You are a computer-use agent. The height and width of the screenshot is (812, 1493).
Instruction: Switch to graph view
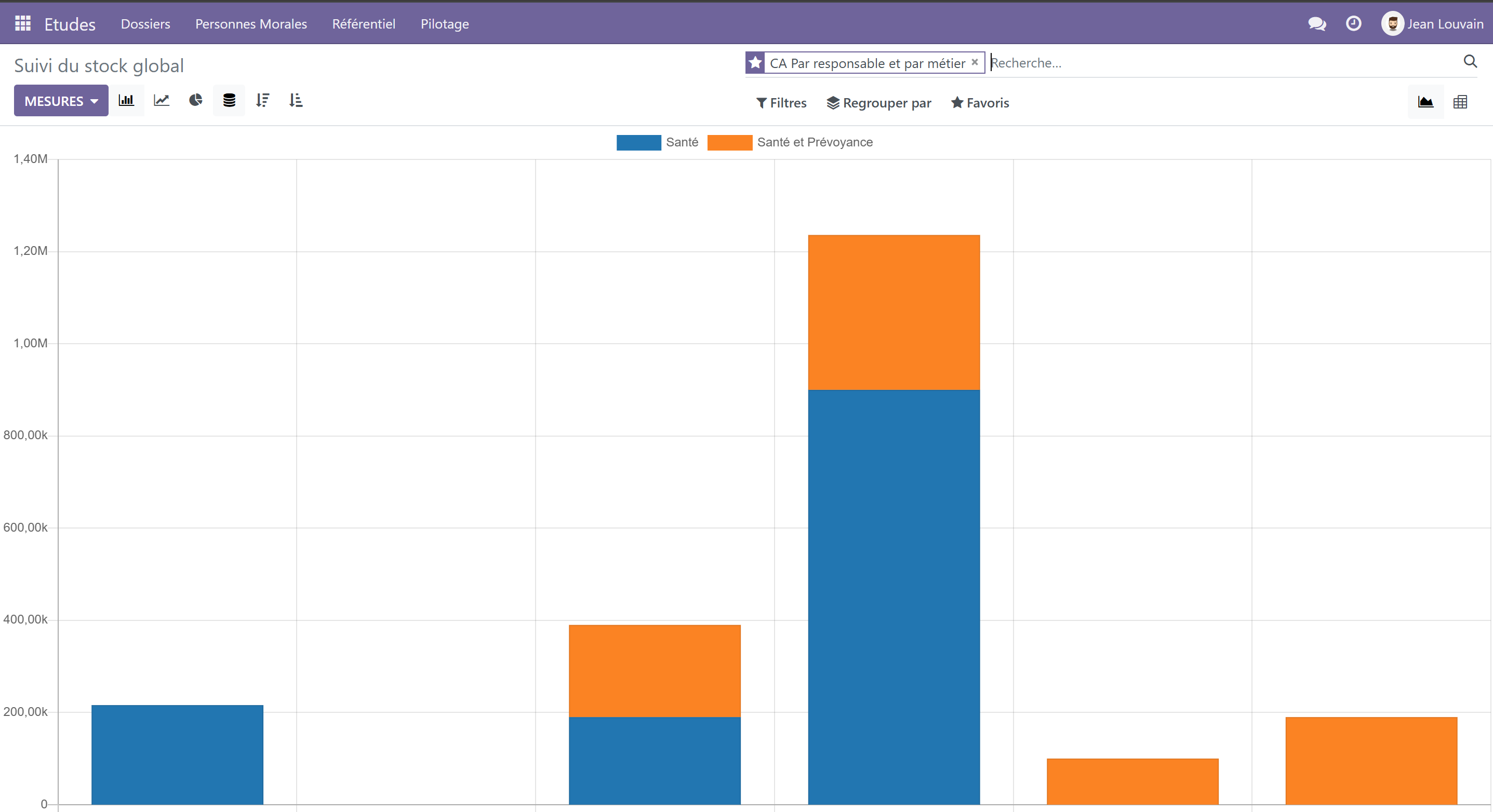pyautogui.click(x=1426, y=102)
